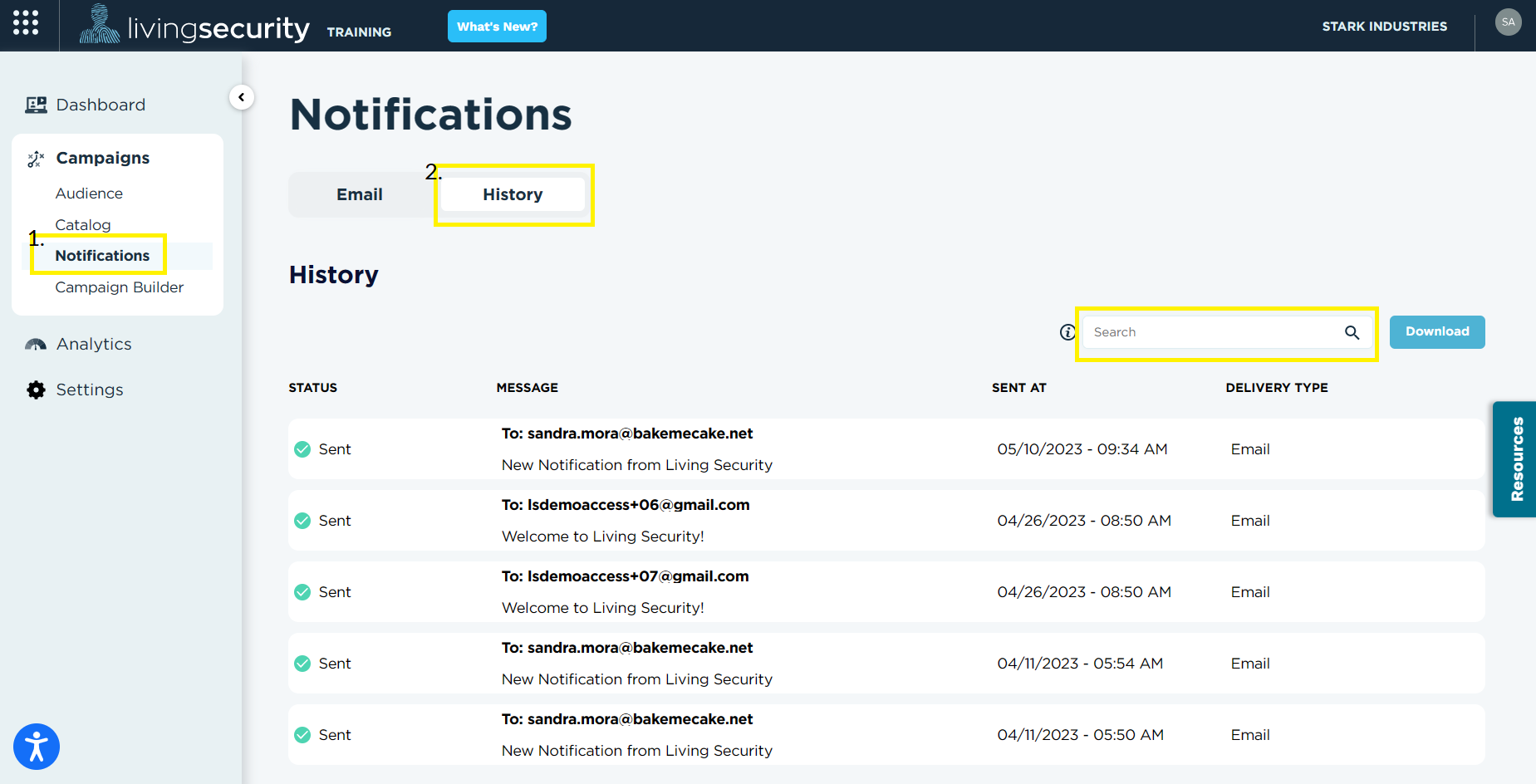This screenshot has width=1536, height=784.
Task: Click the green check for lsdemoaccess+06 row
Action: click(x=302, y=521)
